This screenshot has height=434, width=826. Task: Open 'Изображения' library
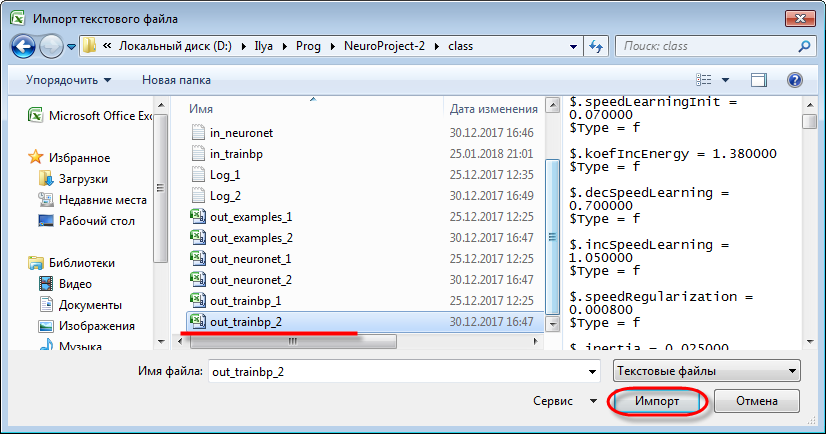[x=86, y=326]
